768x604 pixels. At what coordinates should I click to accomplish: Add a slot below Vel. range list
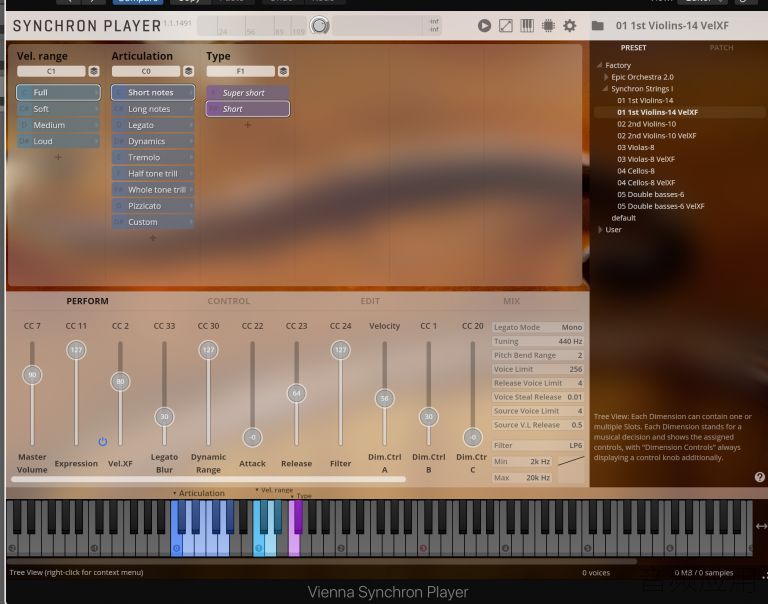tap(58, 157)
